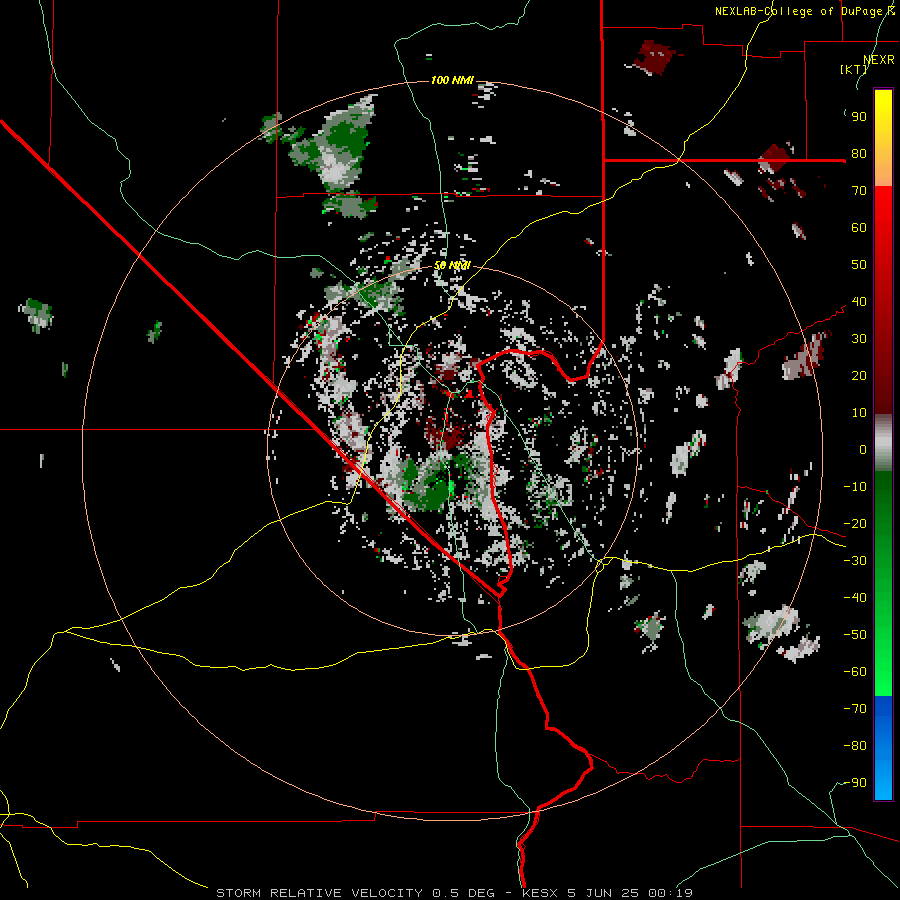The image size is (900, 900).
Task: Click the 50 NMI range ring label
Action: click(452, 265)
